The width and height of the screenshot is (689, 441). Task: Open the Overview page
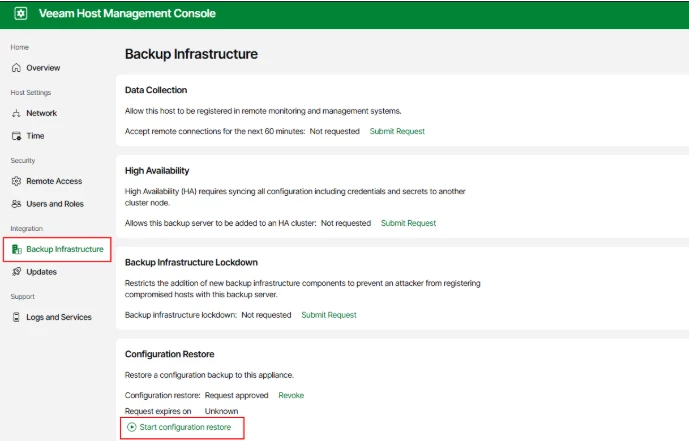coord(43,68)
